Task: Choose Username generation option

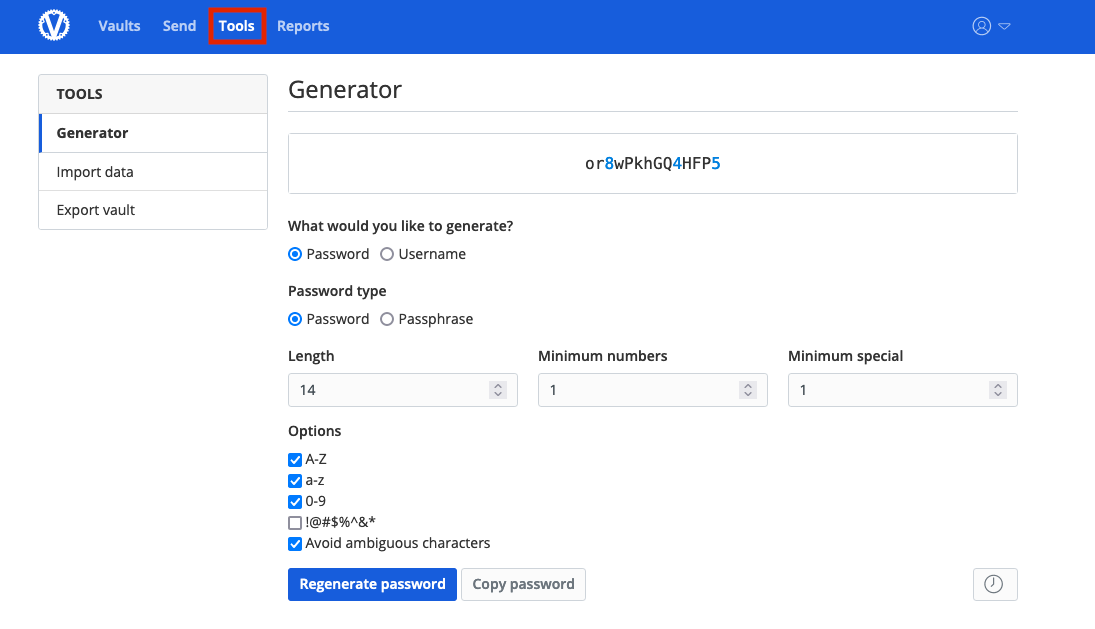Action: point(387,254)
